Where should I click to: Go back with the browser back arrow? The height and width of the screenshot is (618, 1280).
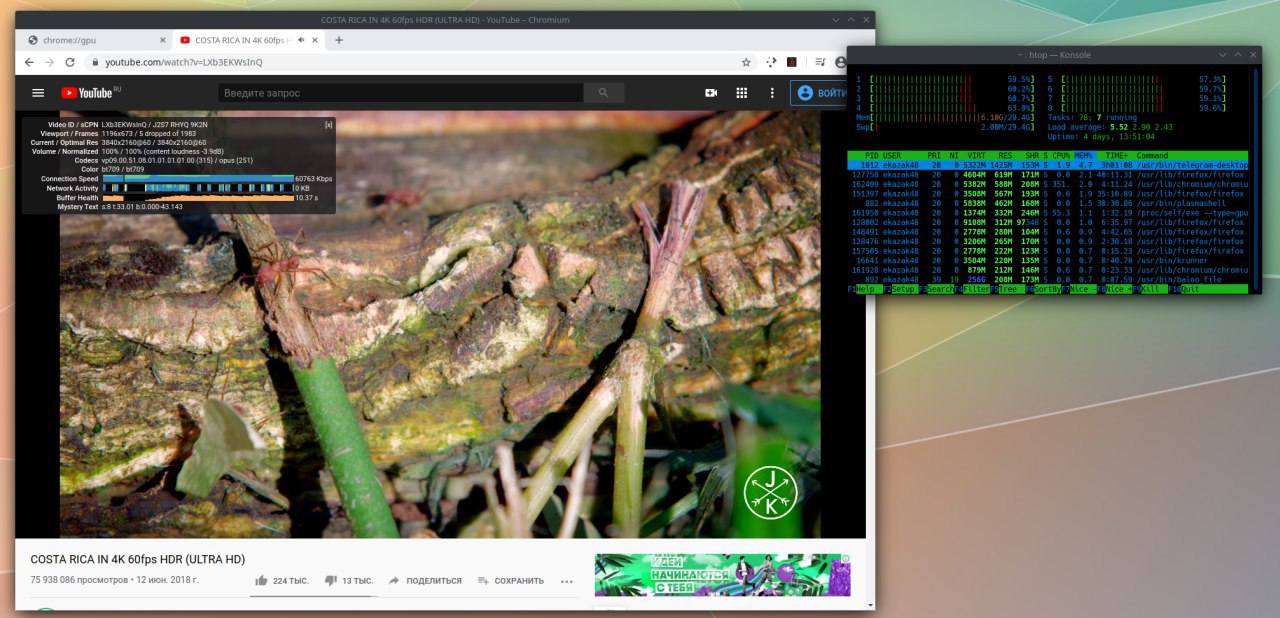pyautogui.click(x=27, y=62)
